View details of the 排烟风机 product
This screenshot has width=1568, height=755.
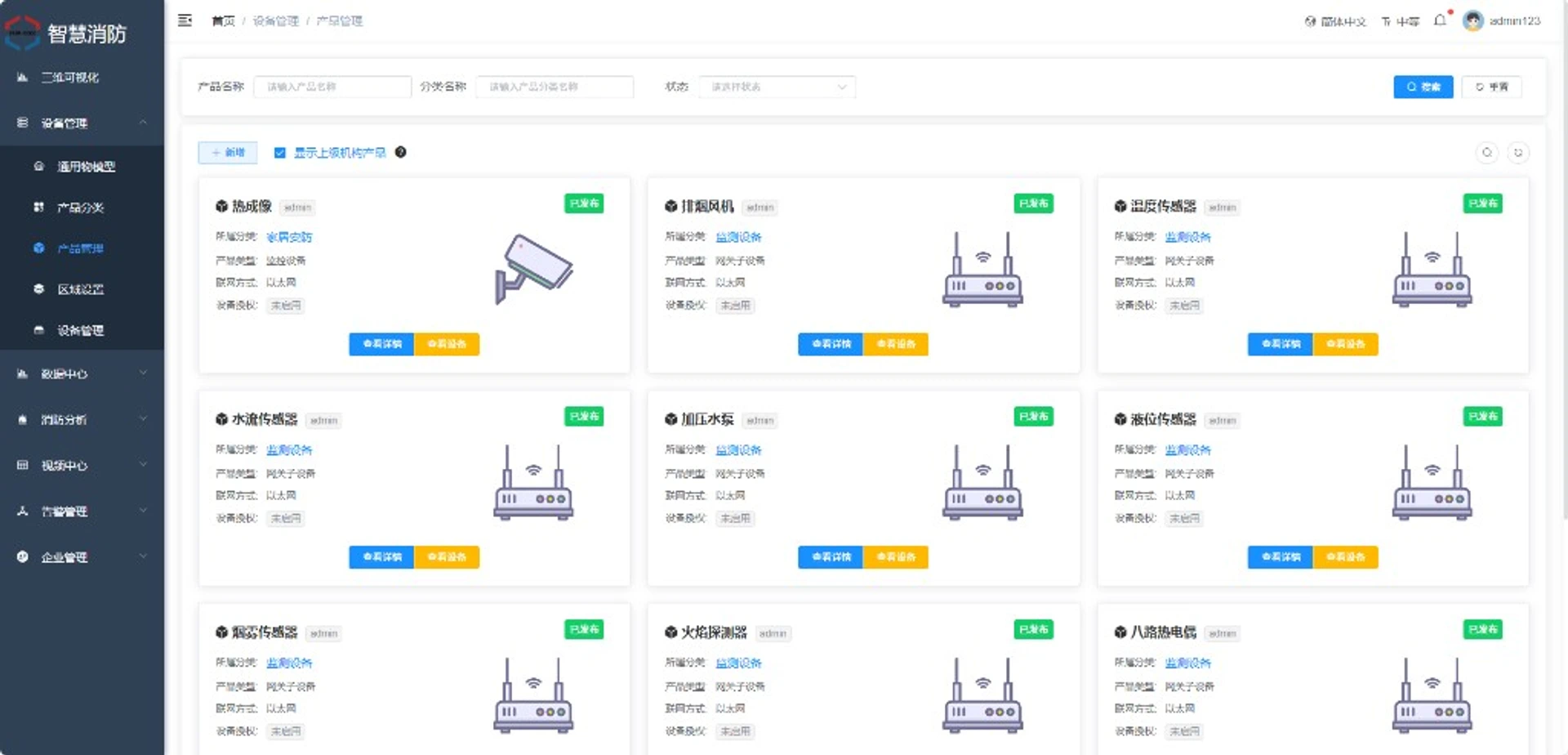[831, 344]
